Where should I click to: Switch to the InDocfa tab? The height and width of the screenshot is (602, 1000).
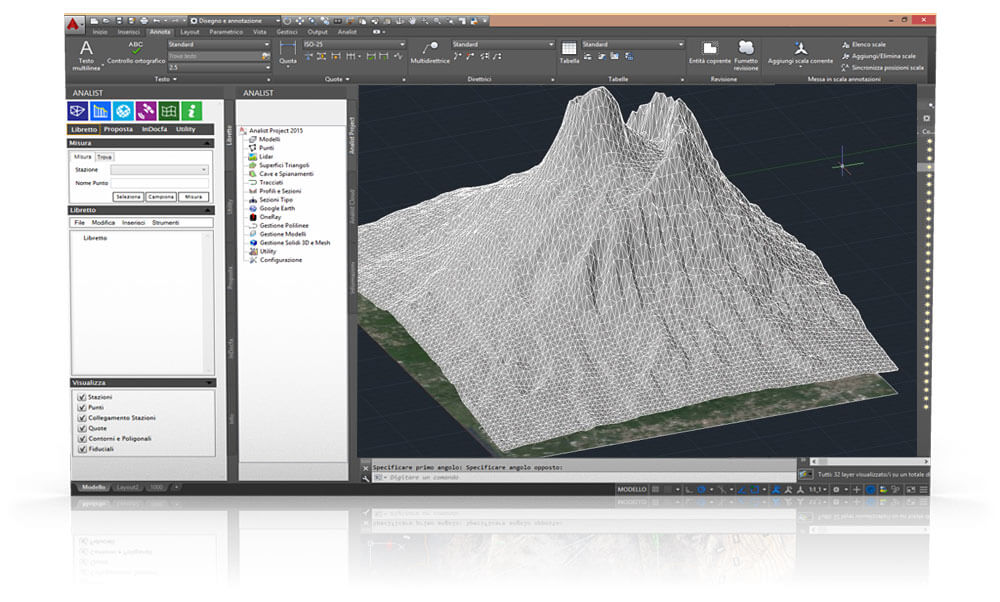click(154, 129)
